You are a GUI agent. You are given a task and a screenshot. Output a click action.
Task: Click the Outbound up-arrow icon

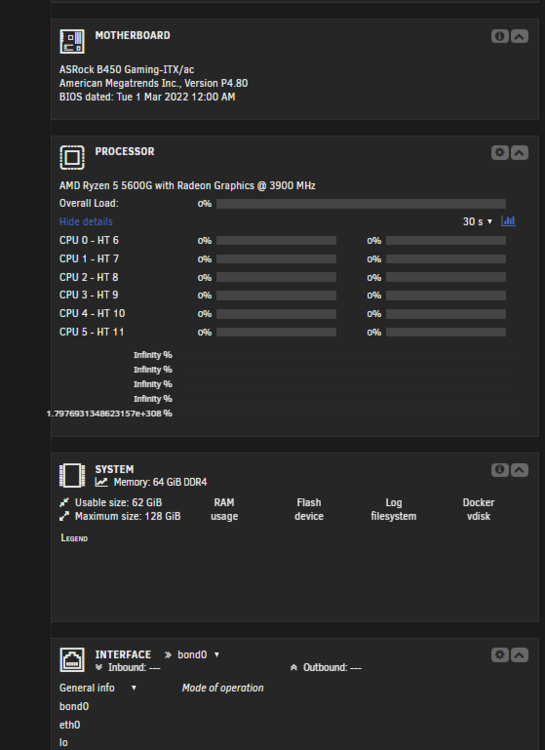point(294,667)
